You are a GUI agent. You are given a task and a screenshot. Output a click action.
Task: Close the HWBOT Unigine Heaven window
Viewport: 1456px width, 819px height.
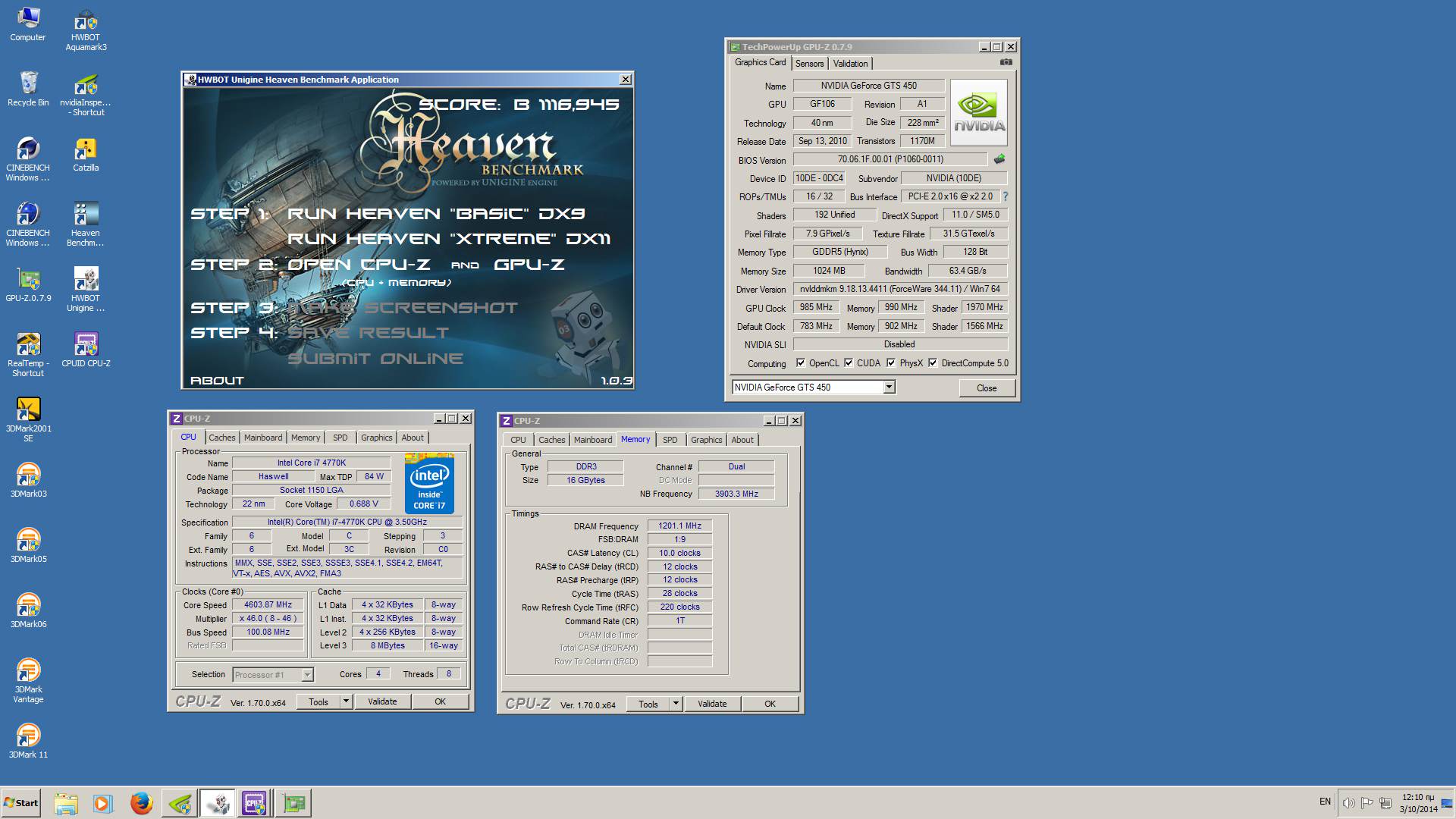(626, 80)
